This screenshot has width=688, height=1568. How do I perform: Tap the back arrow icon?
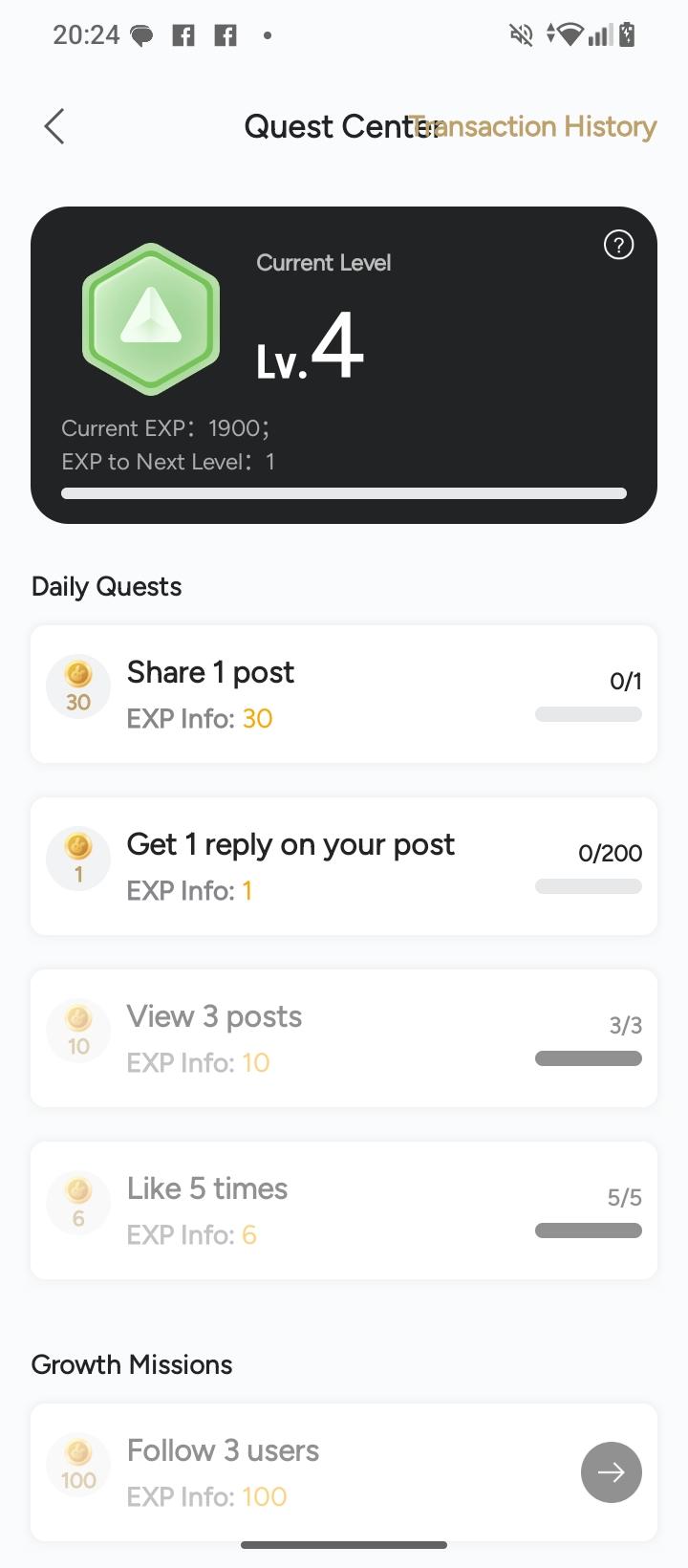(54, 126)
